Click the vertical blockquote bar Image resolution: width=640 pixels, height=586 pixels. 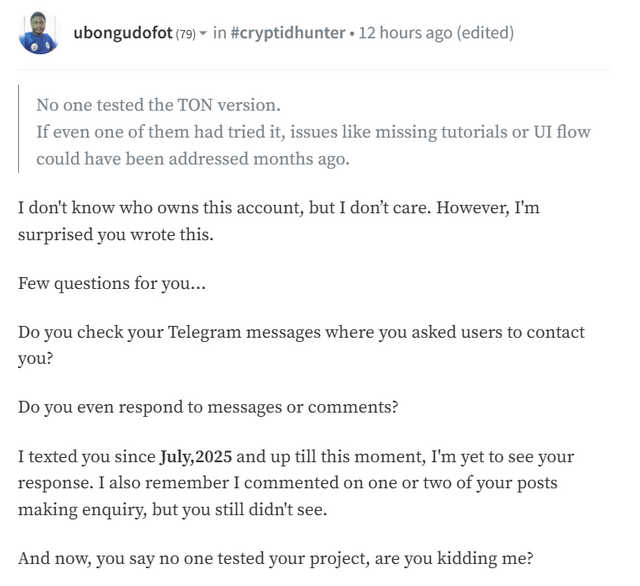coord(18,129)
